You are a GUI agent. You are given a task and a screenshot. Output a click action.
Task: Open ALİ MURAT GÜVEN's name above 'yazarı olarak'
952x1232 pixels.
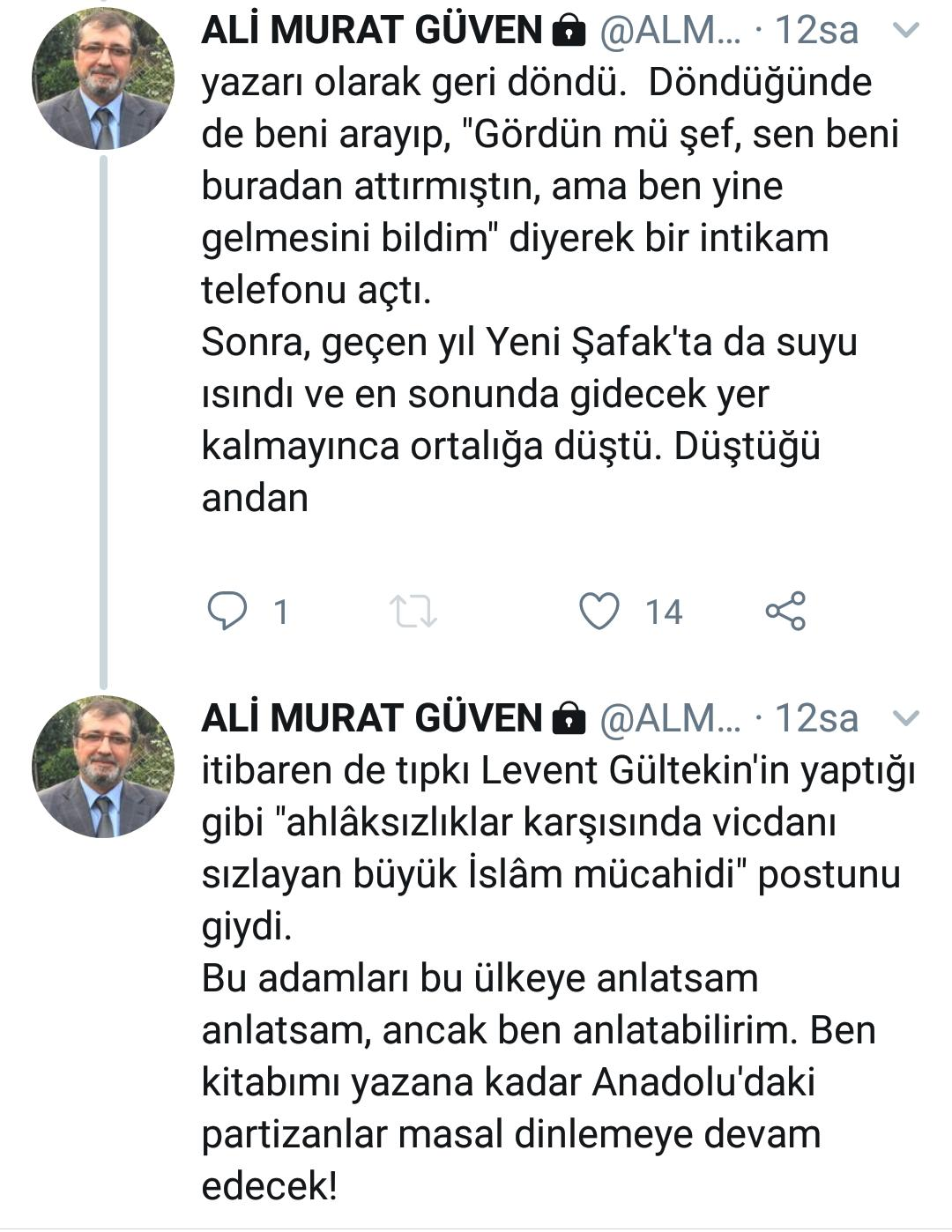(x=371, y=31)
